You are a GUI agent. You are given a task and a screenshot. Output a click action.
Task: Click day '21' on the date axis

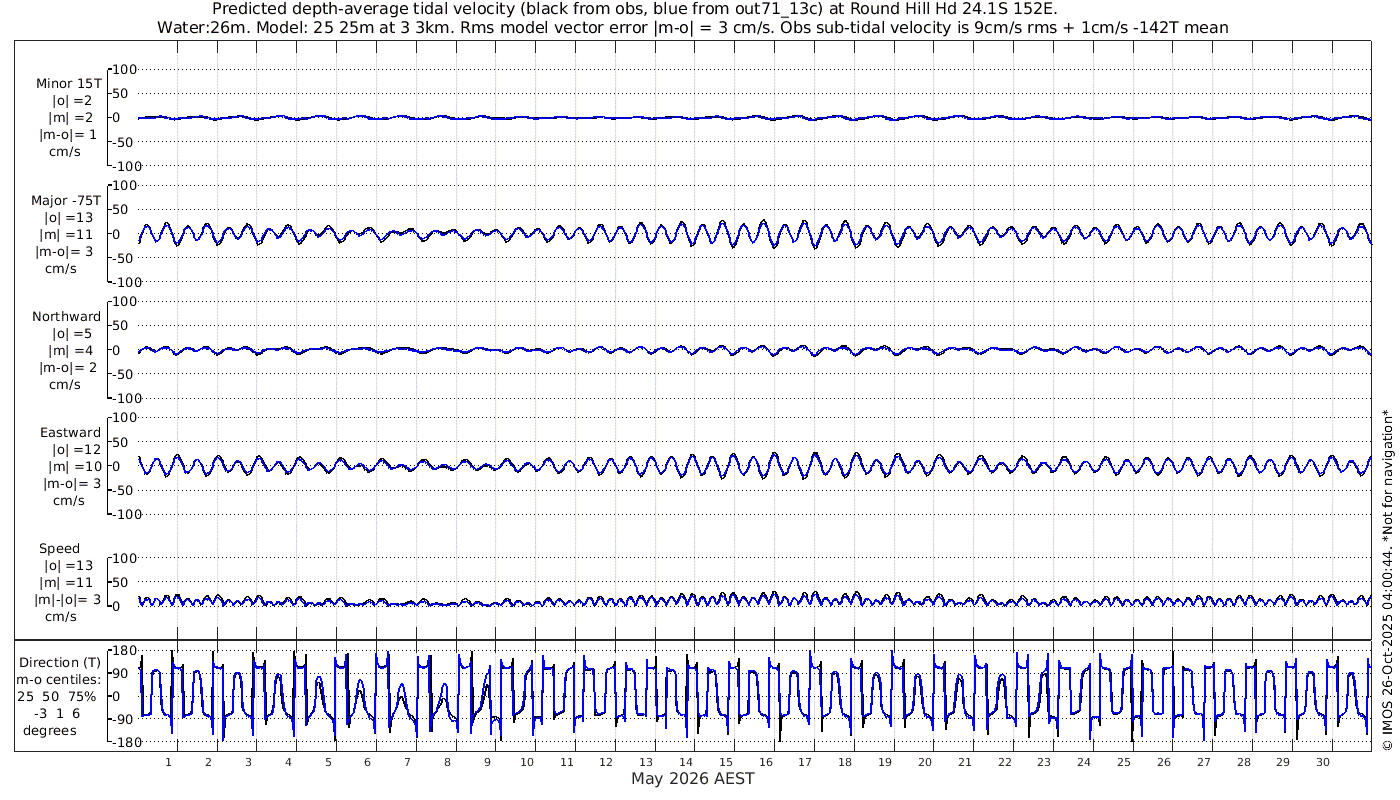click(965, 762)
